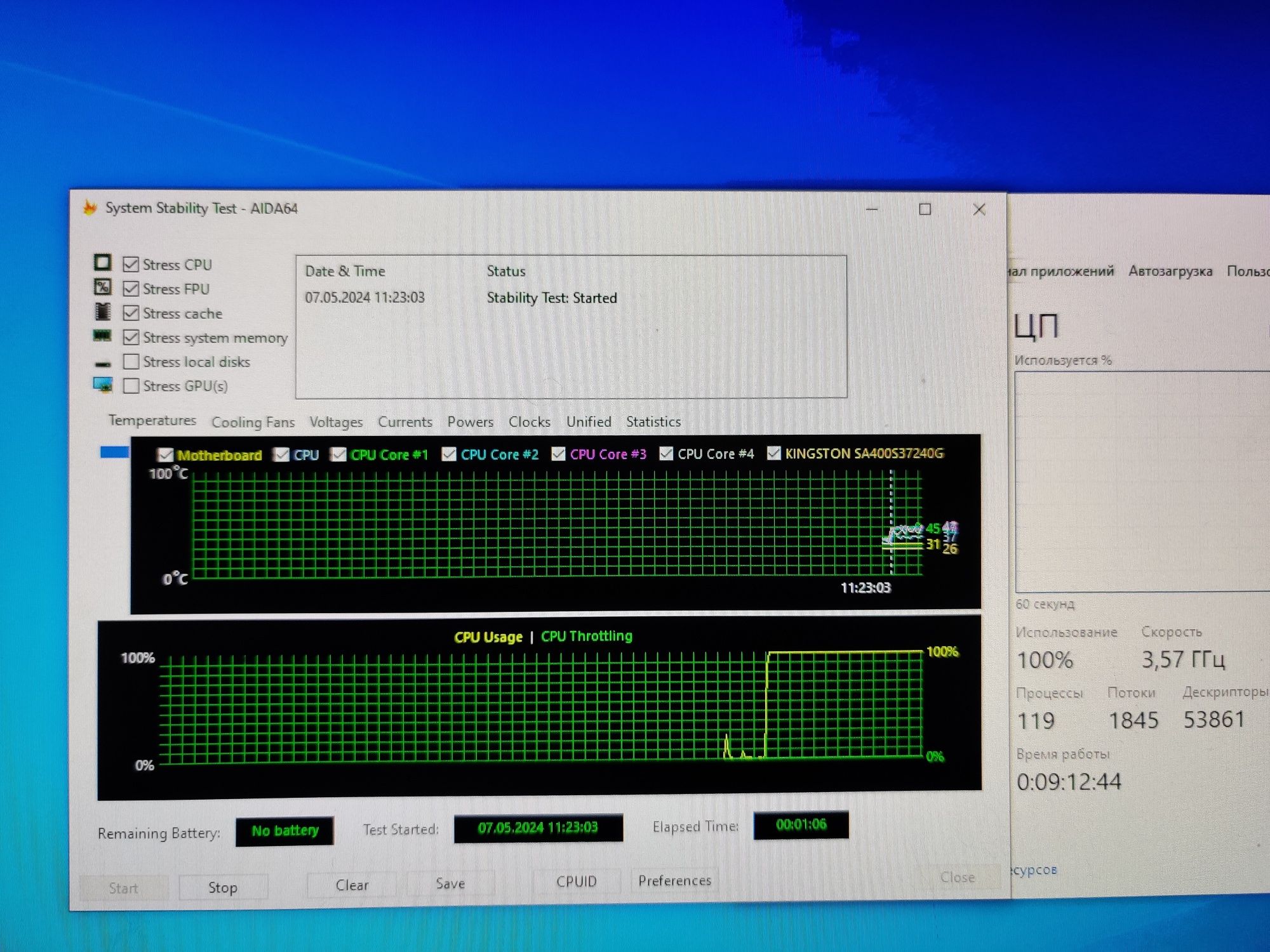The width and height of the screenshot is (1270, 952).
Task: Click the CPU Throttling graph label
Action: (586, 636)
